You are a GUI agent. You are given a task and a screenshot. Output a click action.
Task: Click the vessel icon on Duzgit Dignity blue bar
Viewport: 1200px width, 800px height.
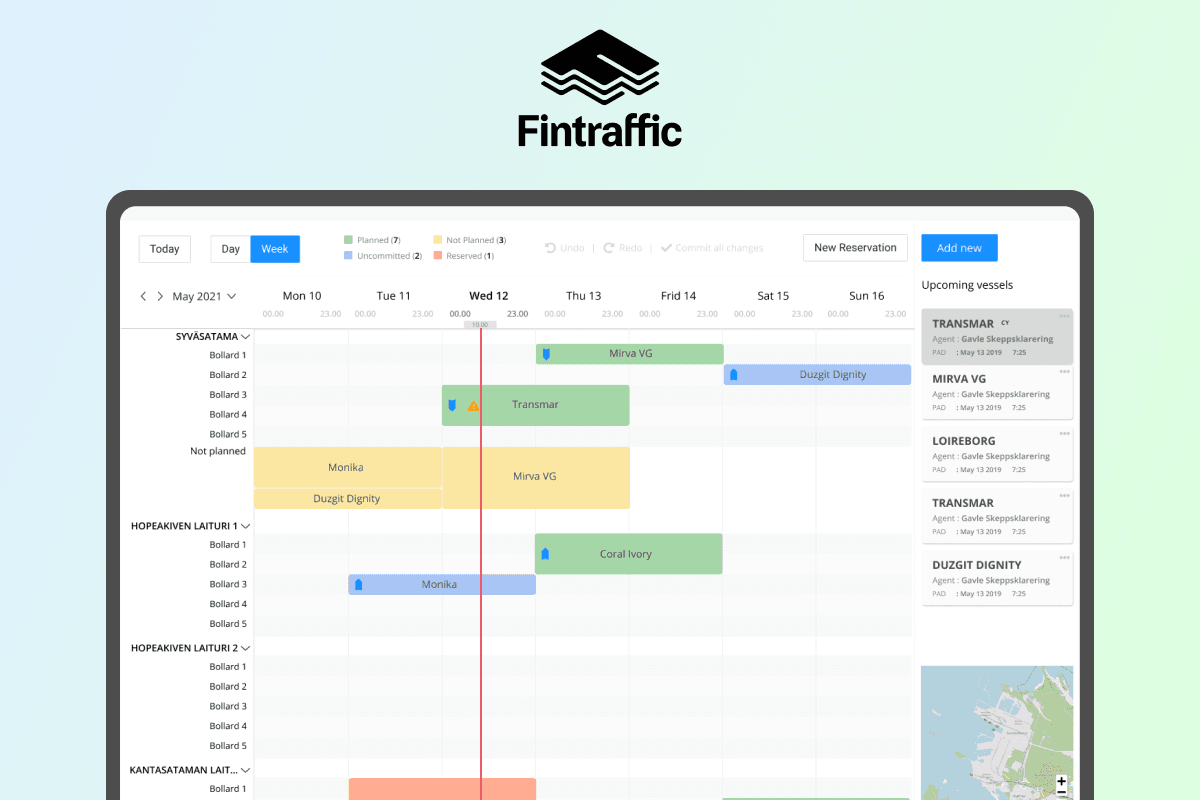click(734, 375)
